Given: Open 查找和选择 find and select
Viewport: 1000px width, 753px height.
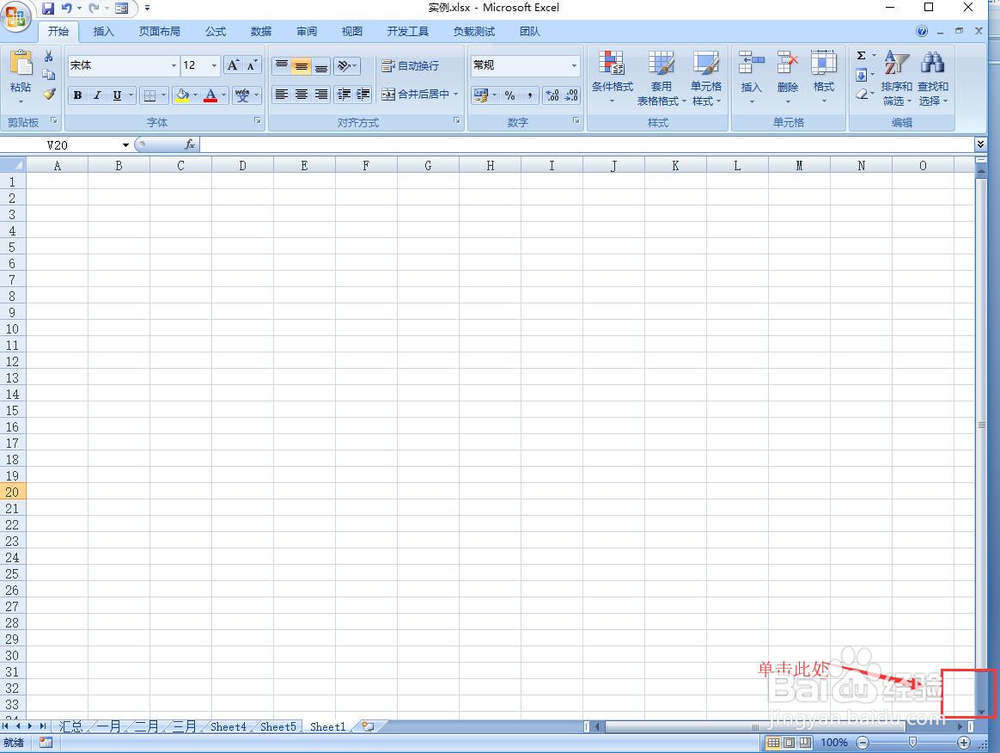Looking at the screenshot, I should click(932, 78).
